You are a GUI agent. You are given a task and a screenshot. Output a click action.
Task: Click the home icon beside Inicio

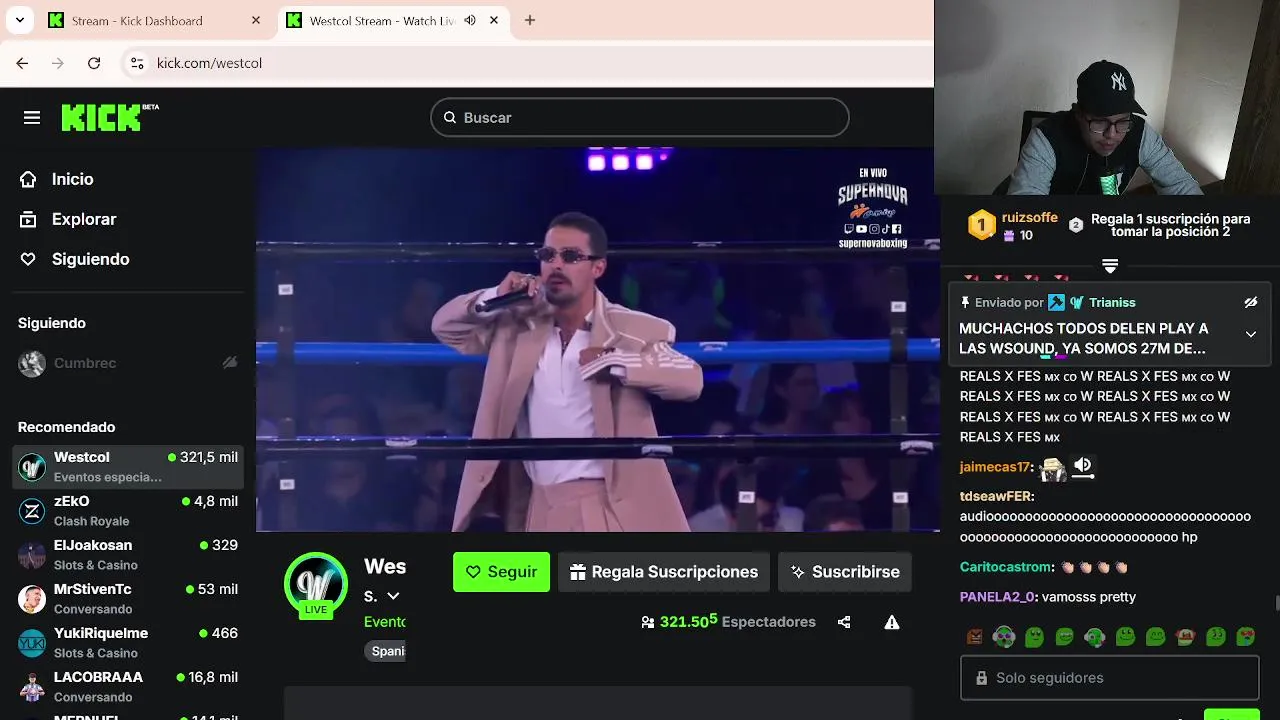tap(29, 179)
